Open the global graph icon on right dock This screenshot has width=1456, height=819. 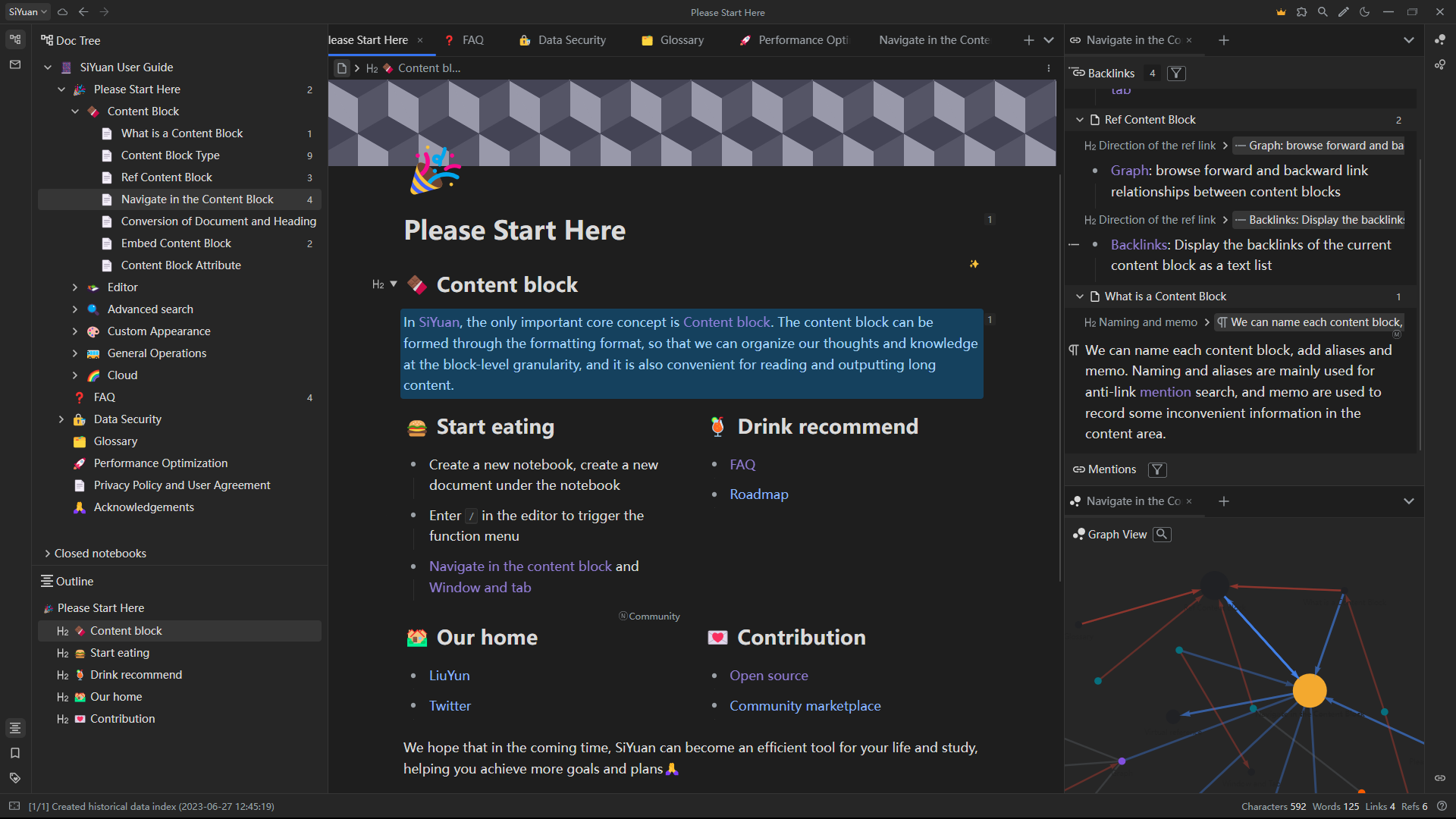click(x=1439, y=65)
